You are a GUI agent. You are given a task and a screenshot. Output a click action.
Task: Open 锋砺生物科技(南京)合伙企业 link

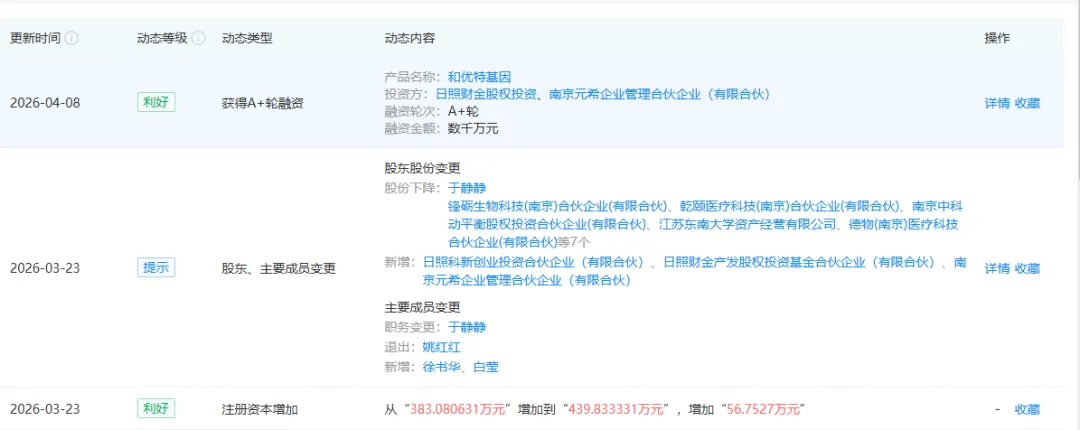tap(559, 205)
